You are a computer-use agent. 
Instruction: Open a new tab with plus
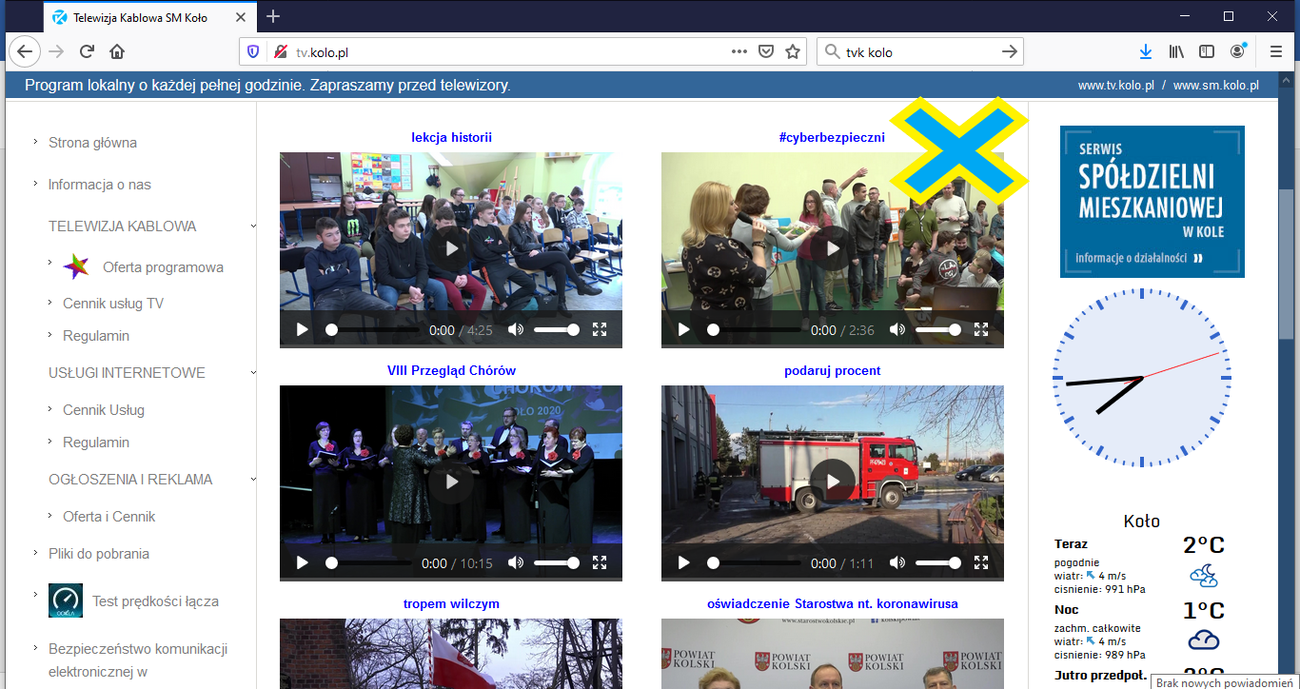point(273,16)
